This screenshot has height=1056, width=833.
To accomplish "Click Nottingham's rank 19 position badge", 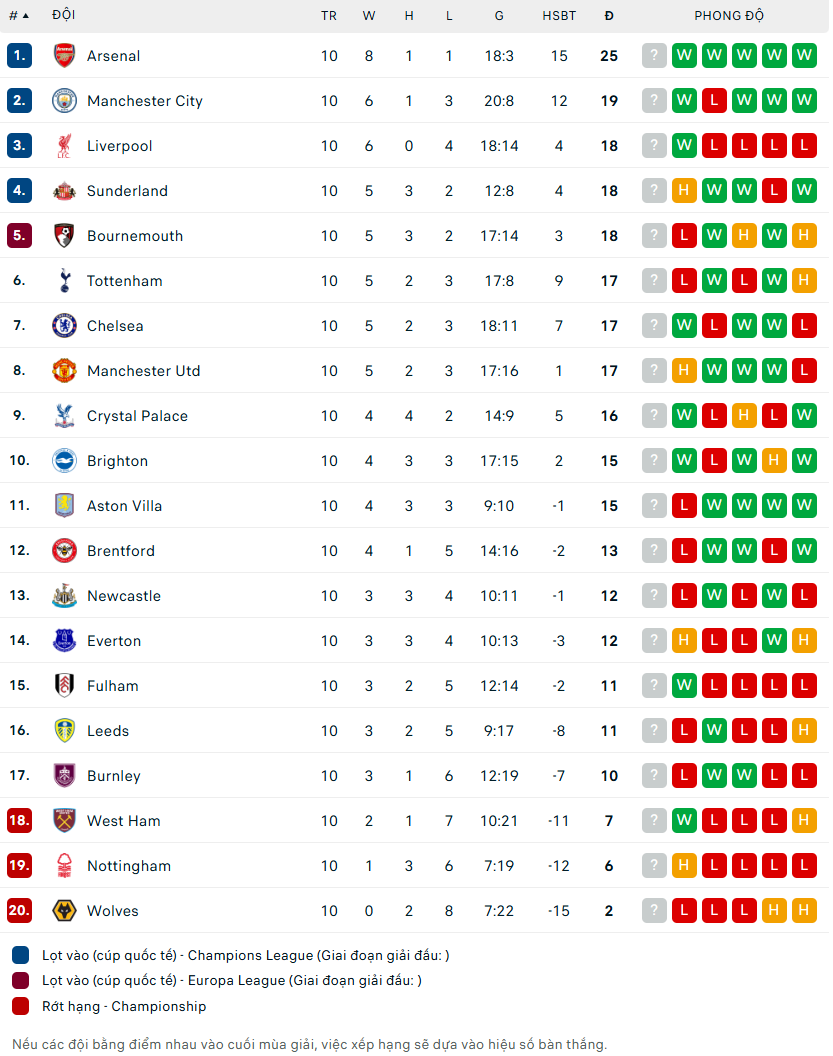I will click(x=20, y=866).
